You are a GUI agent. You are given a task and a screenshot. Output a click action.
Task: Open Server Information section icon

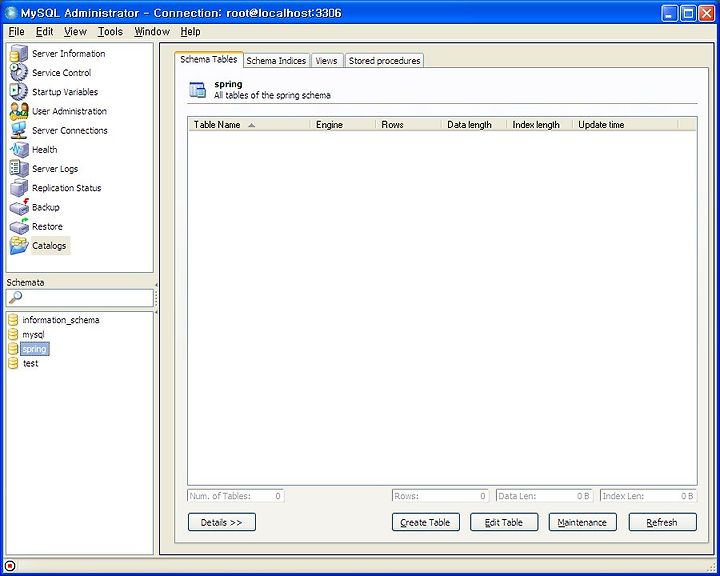pyautogui.click(x=19, y=53)
